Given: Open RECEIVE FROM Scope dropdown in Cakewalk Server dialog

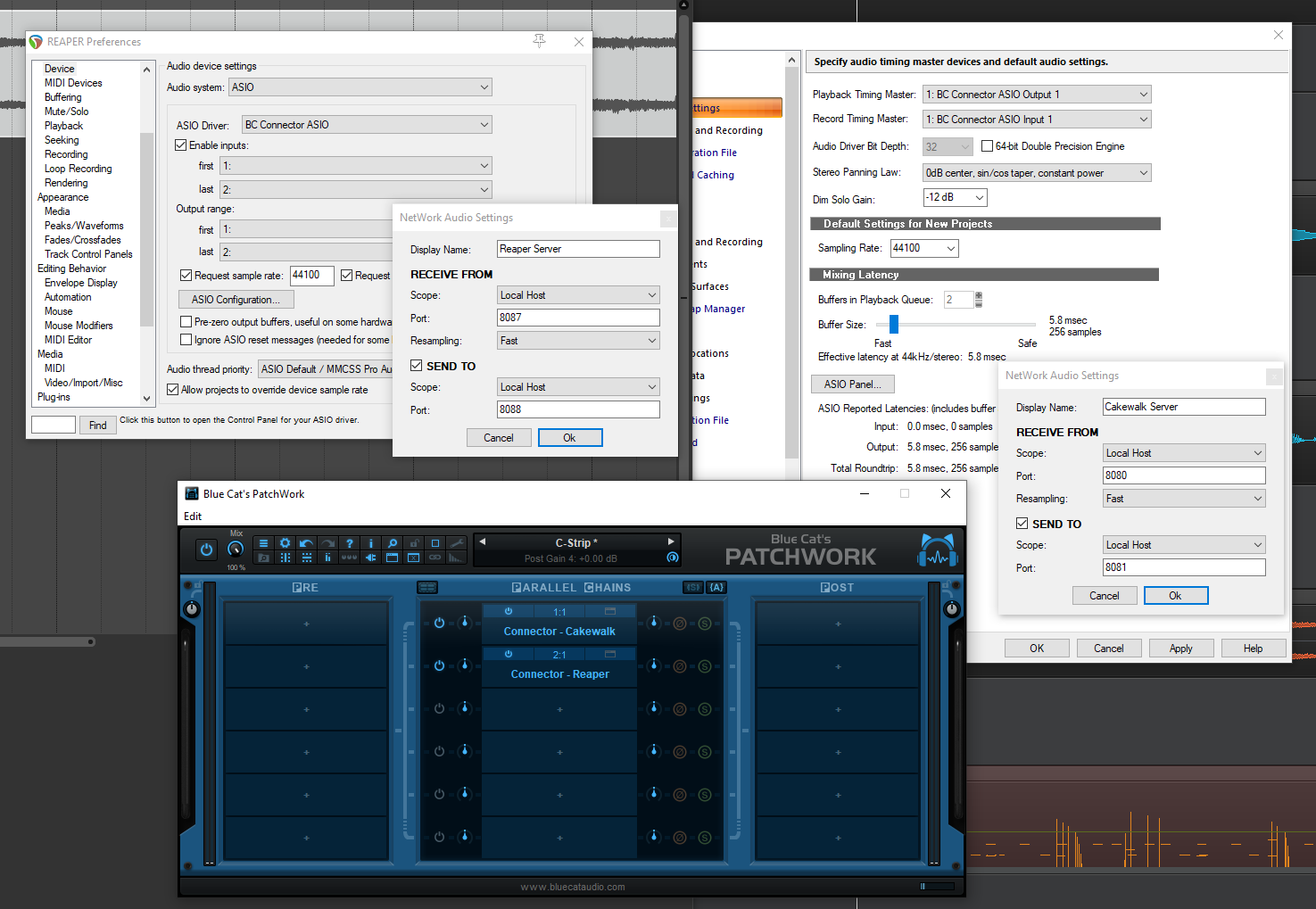Looking at the screenshot, I should (1184, 453).
